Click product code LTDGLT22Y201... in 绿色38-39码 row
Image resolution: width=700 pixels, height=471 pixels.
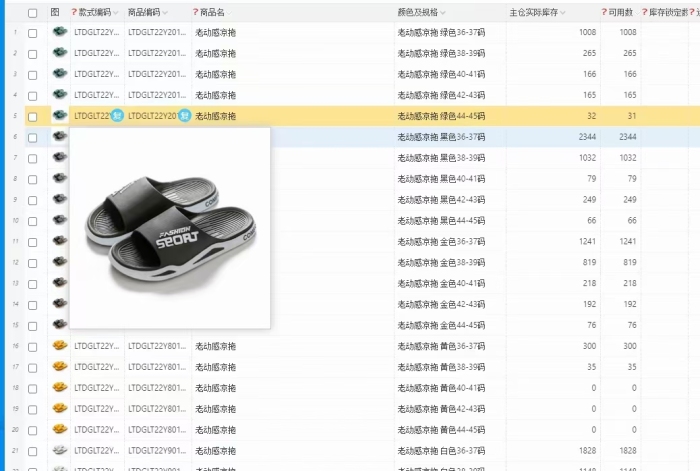tap(157, 53)
